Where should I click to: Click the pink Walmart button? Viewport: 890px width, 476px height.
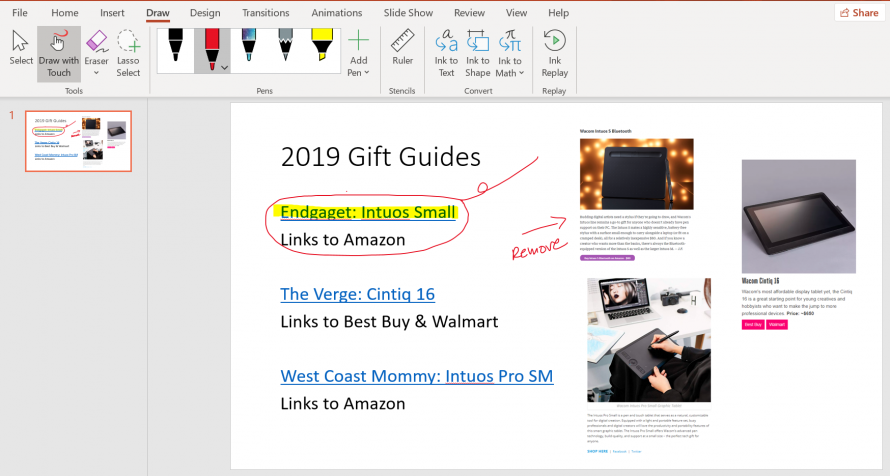tap(777, 325)
